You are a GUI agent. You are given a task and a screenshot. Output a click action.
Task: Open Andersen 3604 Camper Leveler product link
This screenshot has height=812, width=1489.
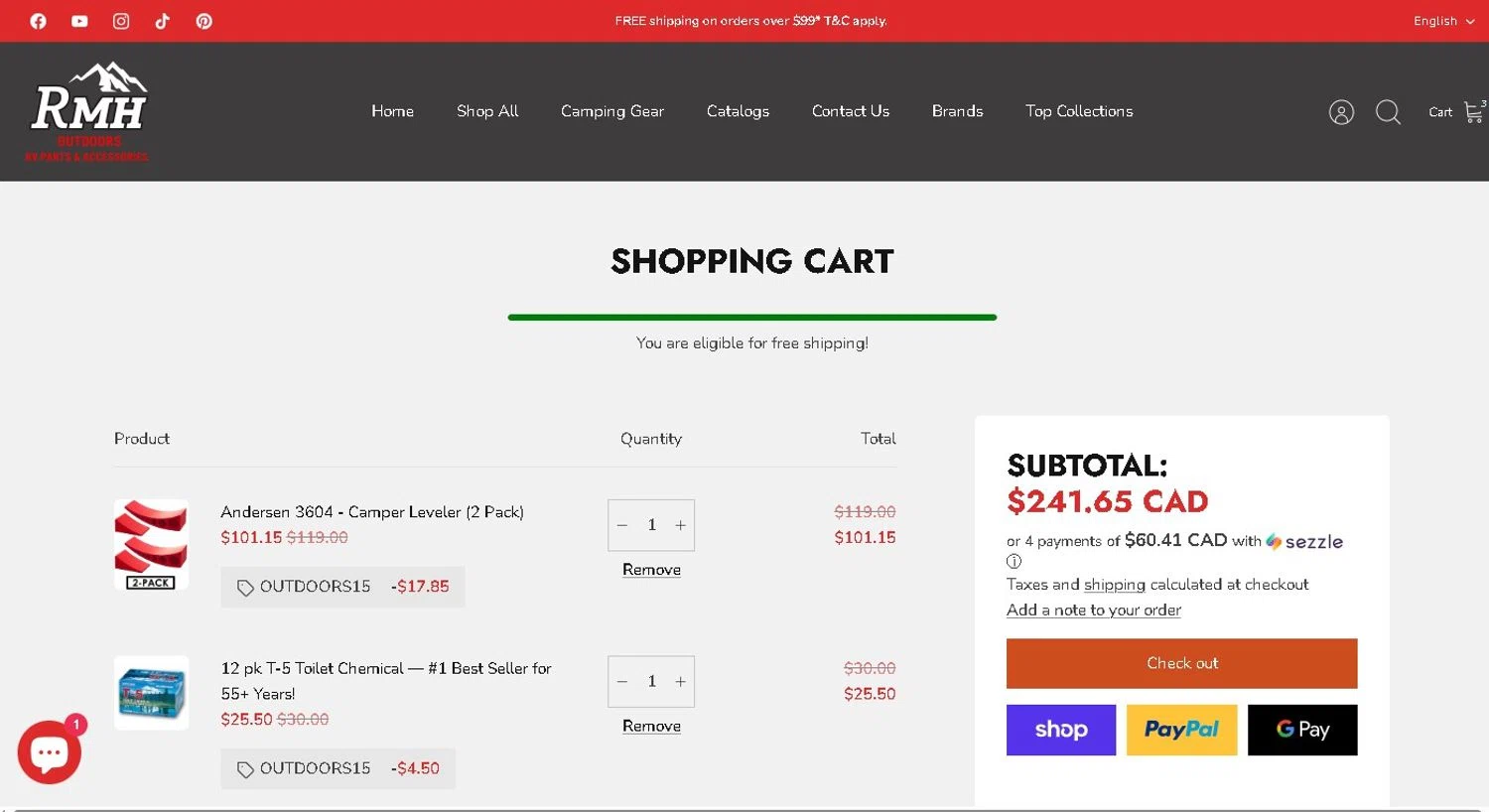tap(372, 512)
